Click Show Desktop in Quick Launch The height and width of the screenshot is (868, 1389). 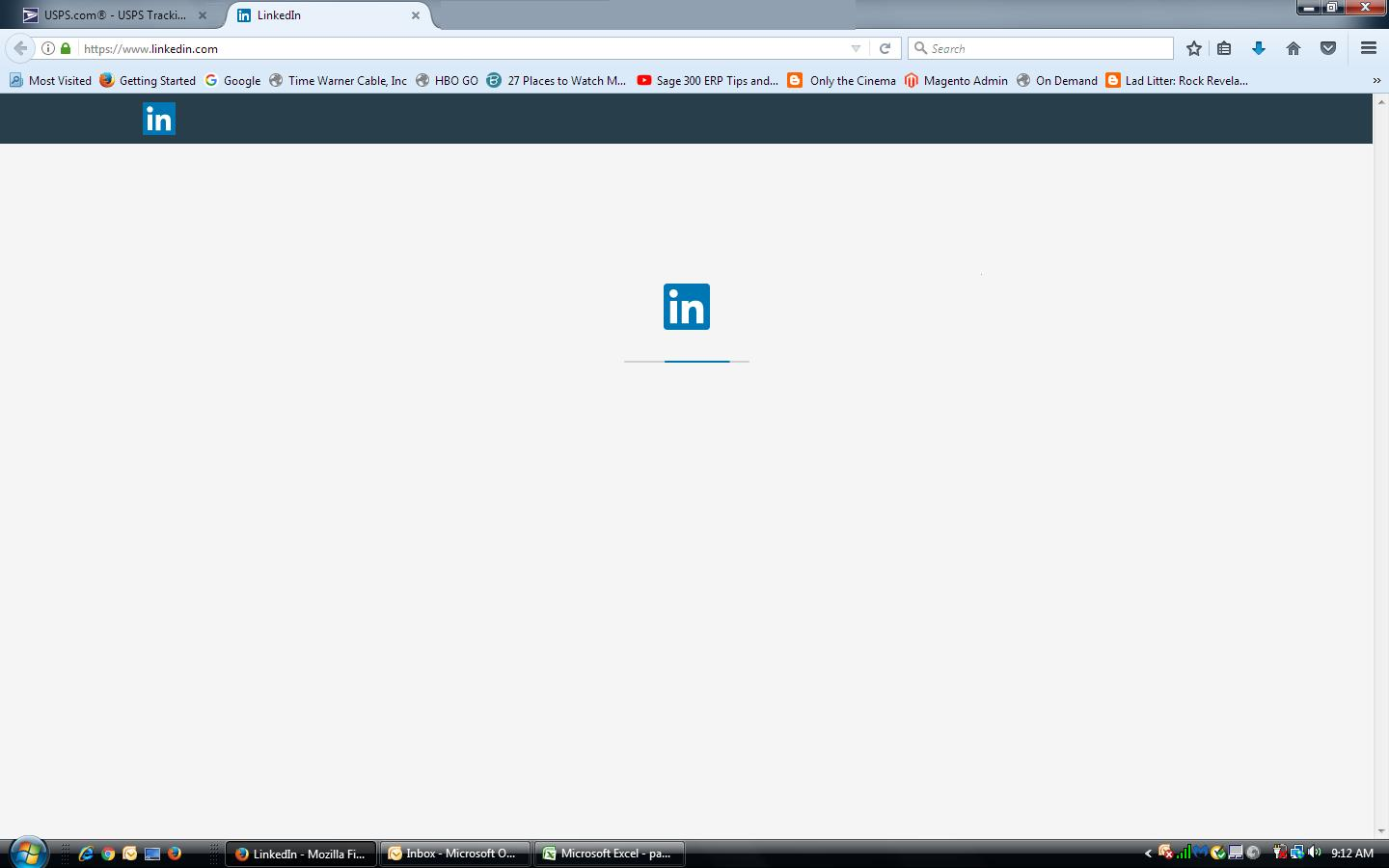coord(152,854)
